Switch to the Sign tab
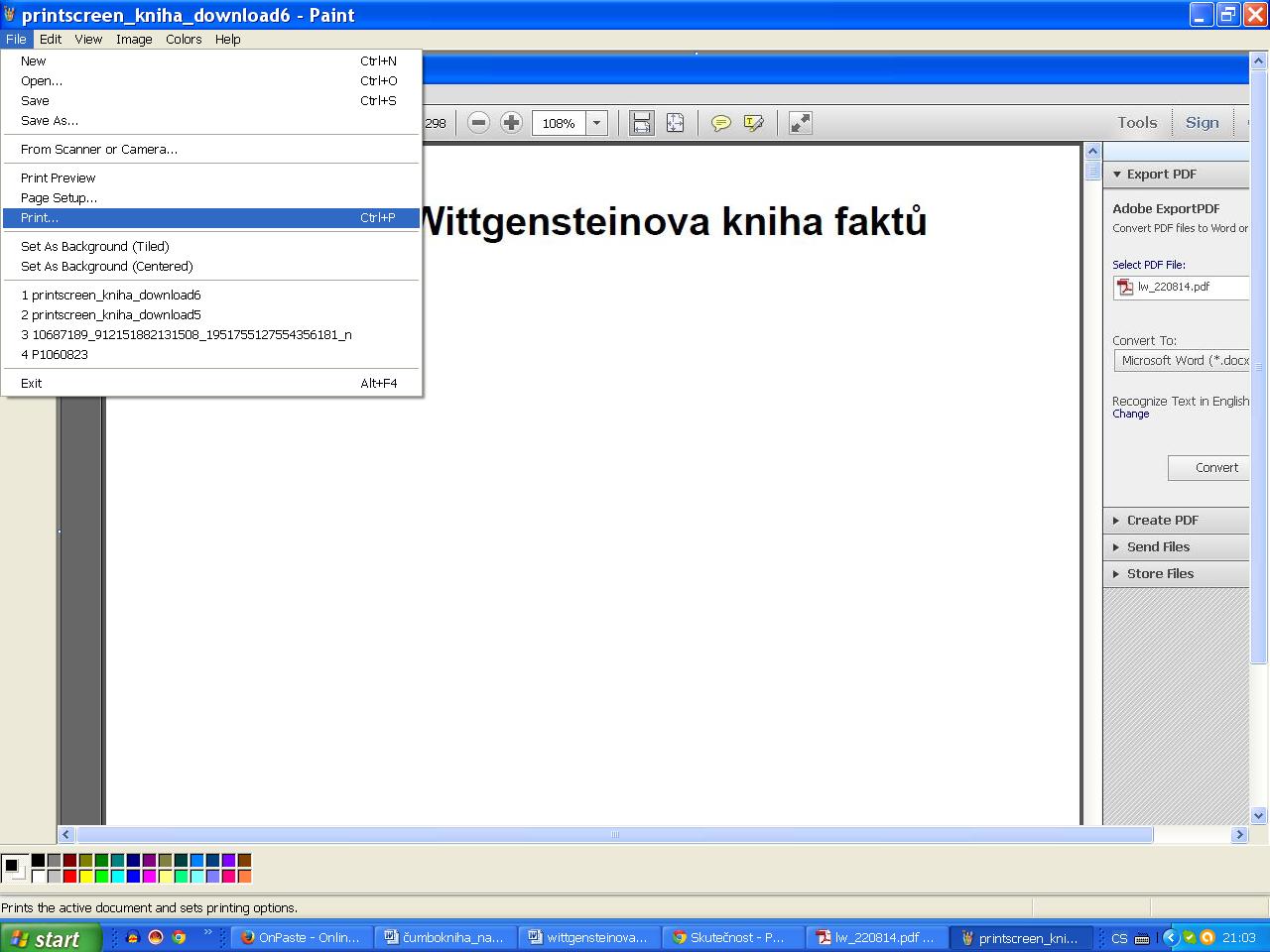Viewport: 1270px width, 952px height. pyautogui.click(x=1202, y=122)
